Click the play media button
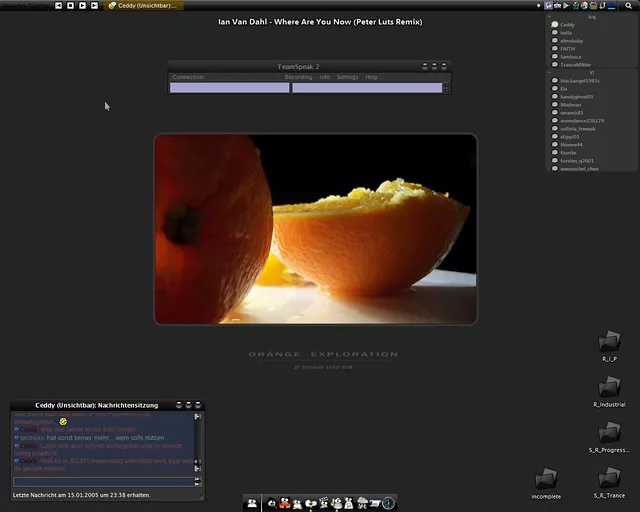This screenshot has height=512, width=640. [82, 5]
